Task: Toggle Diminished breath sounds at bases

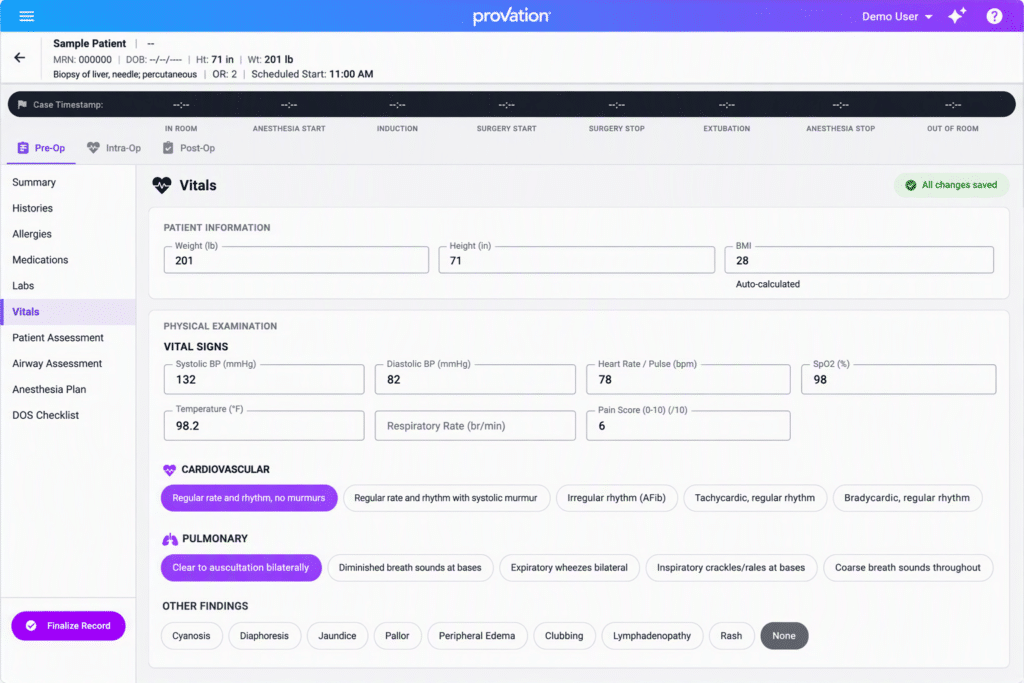Action: click(410, 567)
